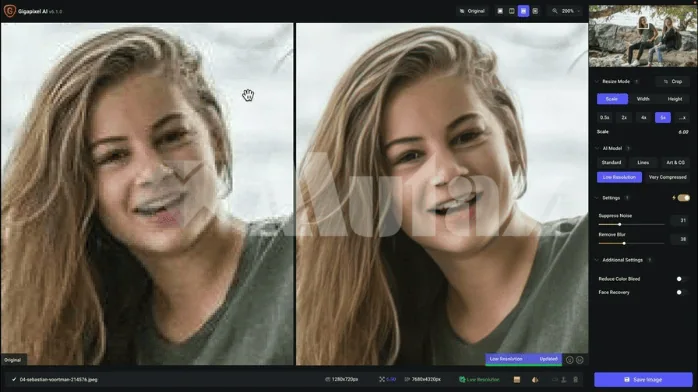The width and height of the screenshot is (698, 392).
Task: Click the Original label on left preview
Action: [x=13, y=360]
